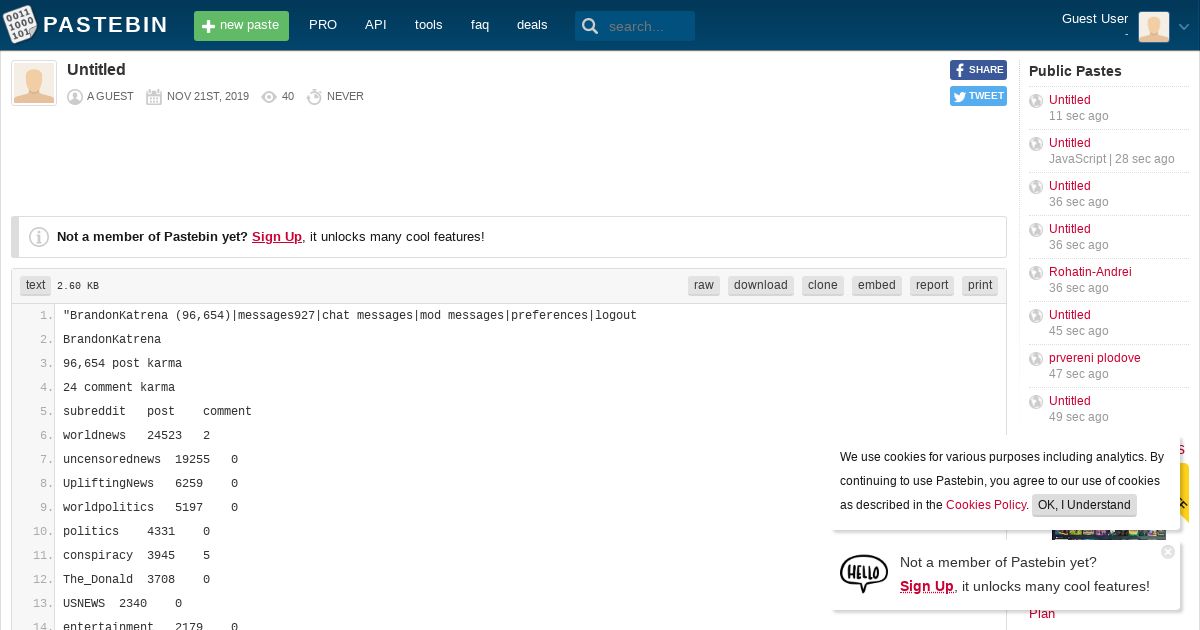Open the PRO menu item
The width and height of the screenshot is (1200, 630).
[323, 25]
